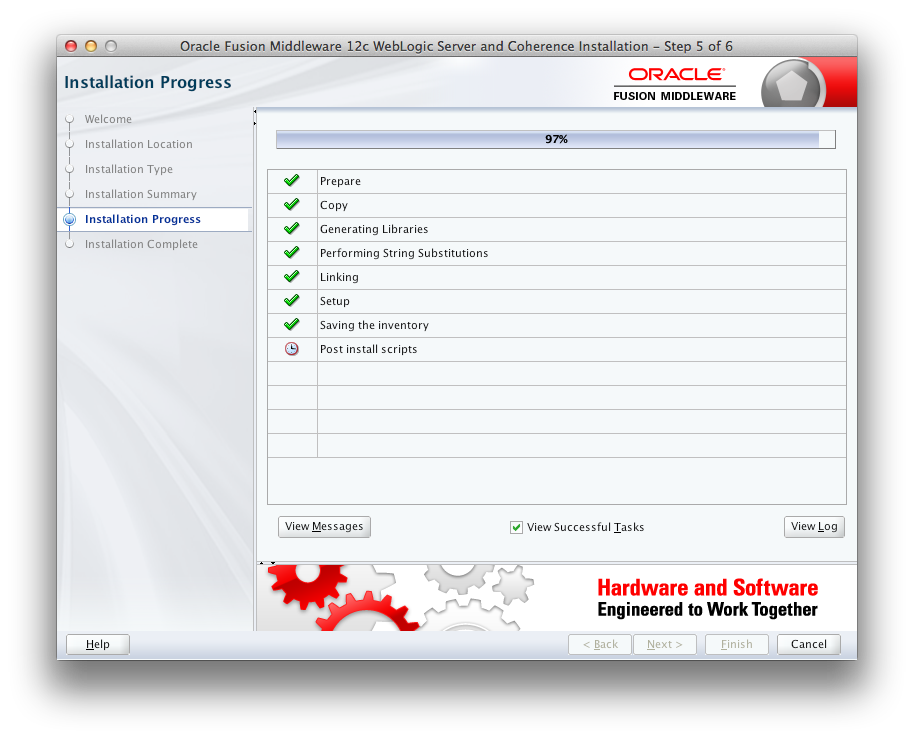Toggle the View Successful Tasks checkbox
This screenshot has height=739, width=914.
[x=516, y=527]
